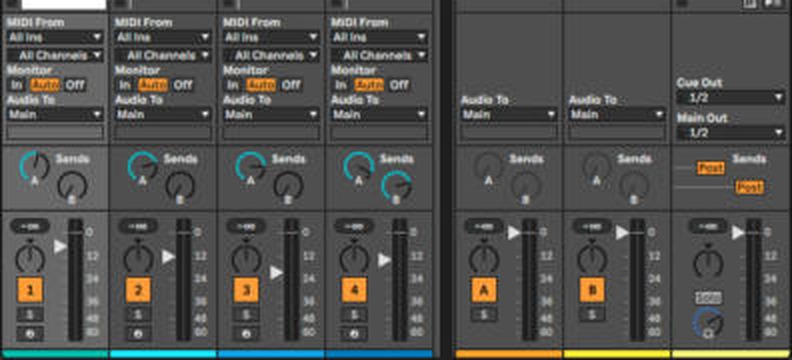Set track 4 Monitor to Off

point(399,85)
